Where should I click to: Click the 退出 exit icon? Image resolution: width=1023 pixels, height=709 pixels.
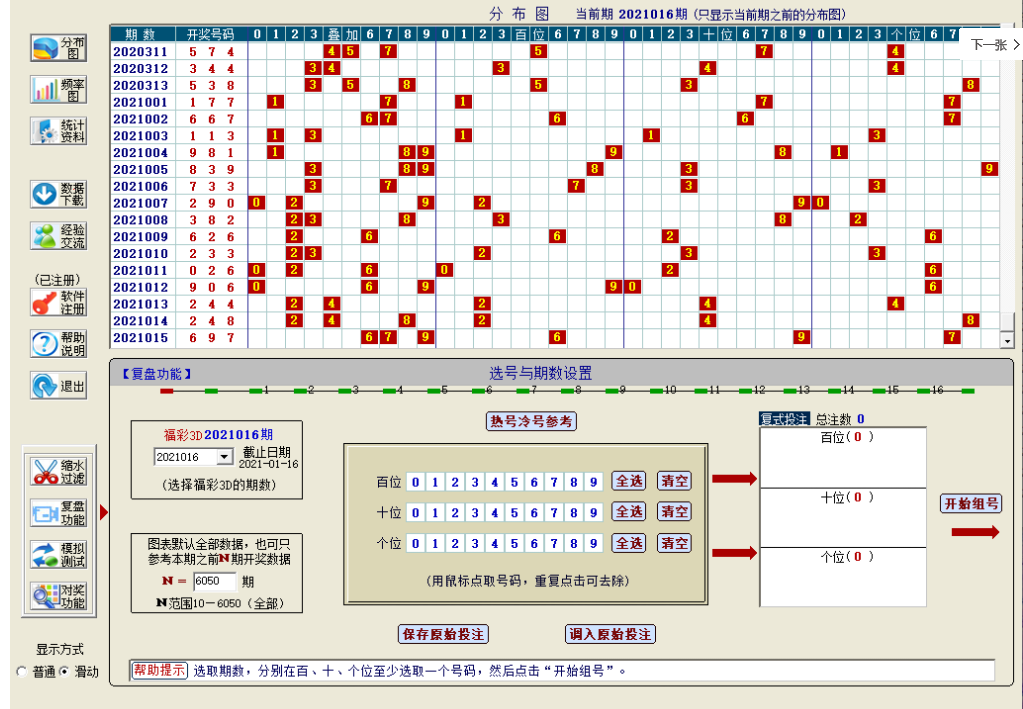[x=58, y=385]
